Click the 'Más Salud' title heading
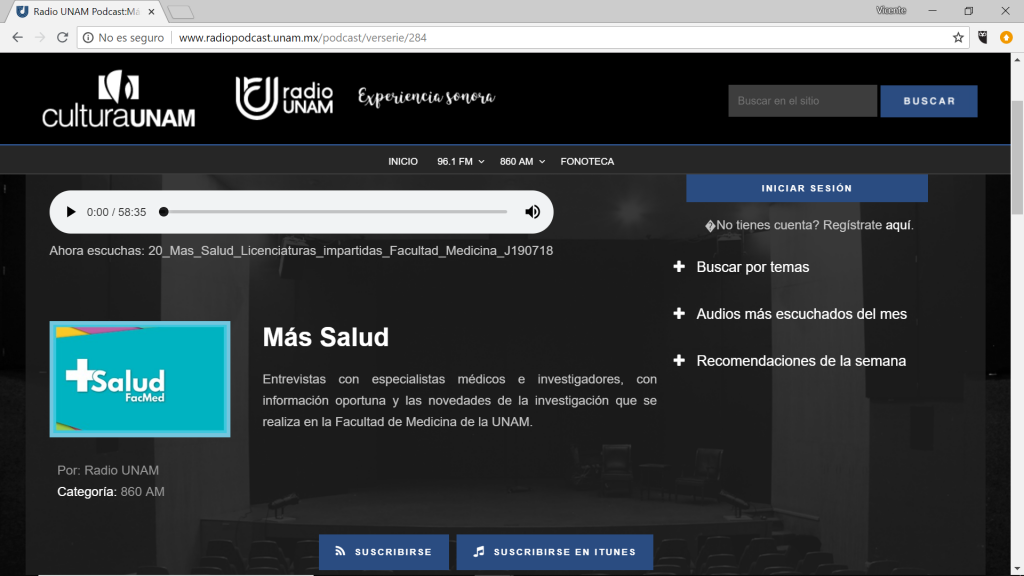Image resolution: width=1024 pixels, height=576 pixels. pyautogui.click(x=326, y=337)
